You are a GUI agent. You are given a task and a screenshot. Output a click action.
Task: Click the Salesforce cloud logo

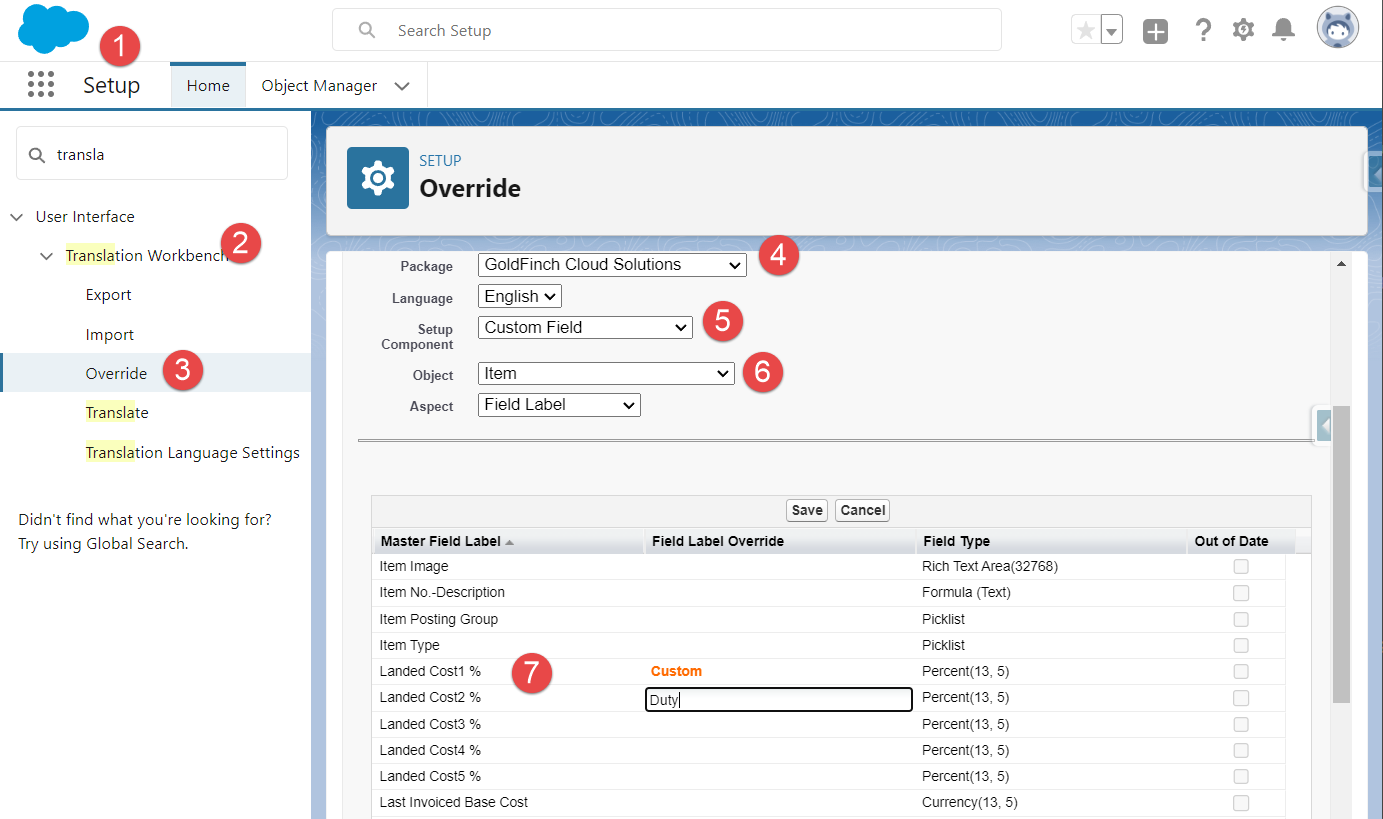pos(53,27)
